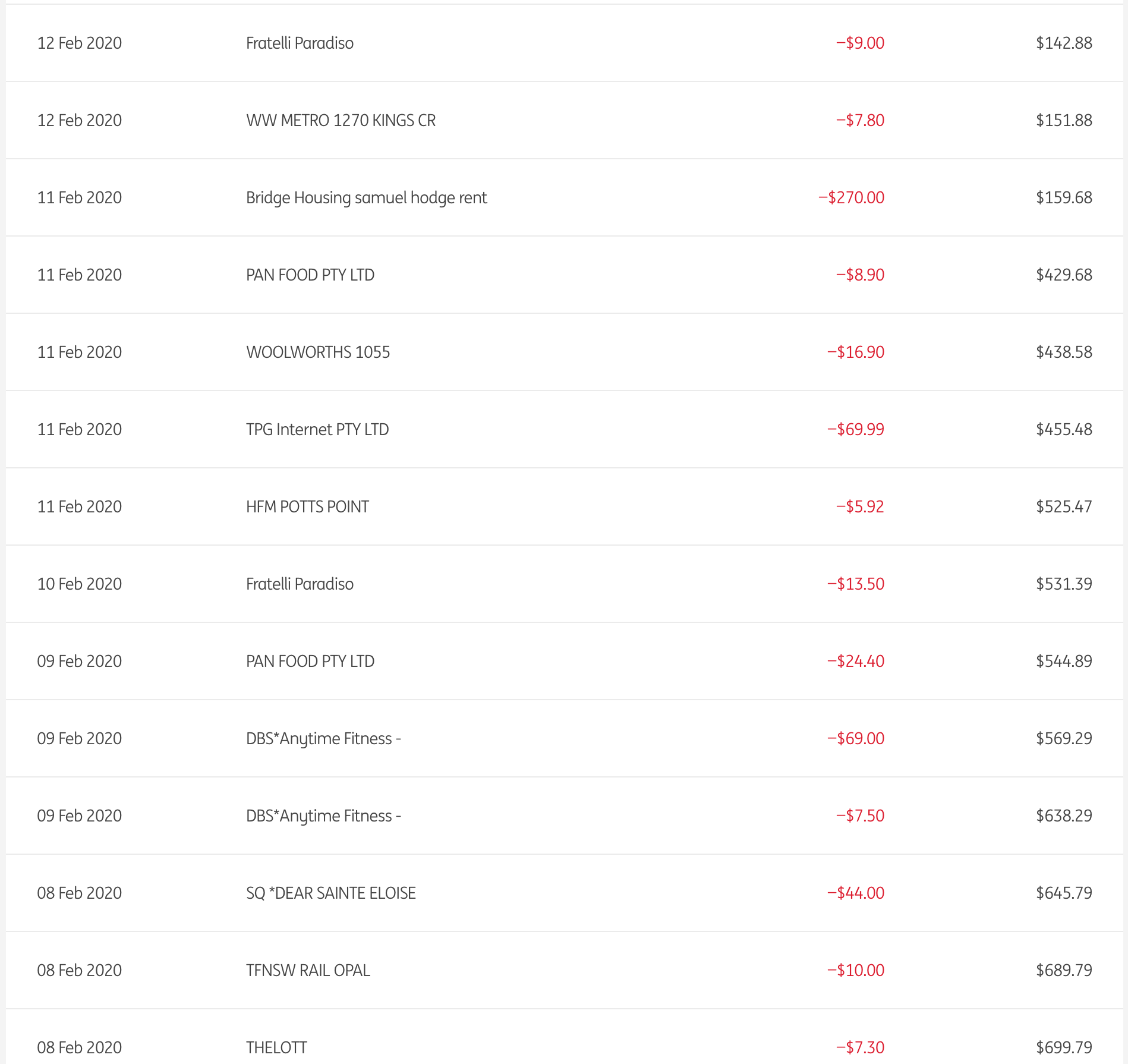
Task: Click the THELOTT transaction row
Action: click(276, 1047)
